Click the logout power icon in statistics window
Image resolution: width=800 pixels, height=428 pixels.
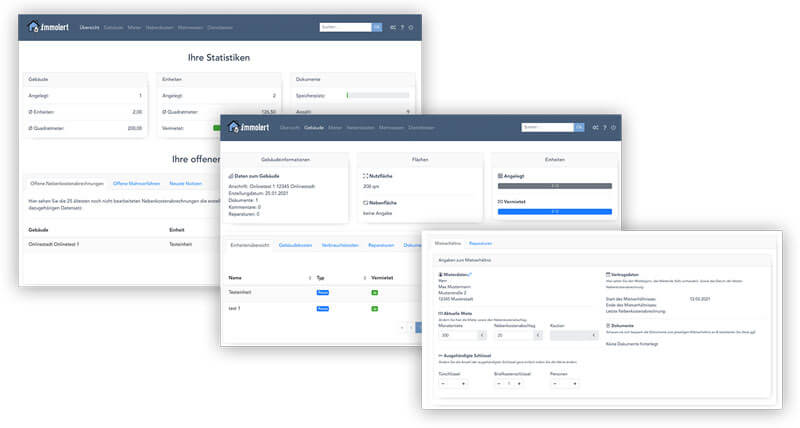tap(412, 27)
